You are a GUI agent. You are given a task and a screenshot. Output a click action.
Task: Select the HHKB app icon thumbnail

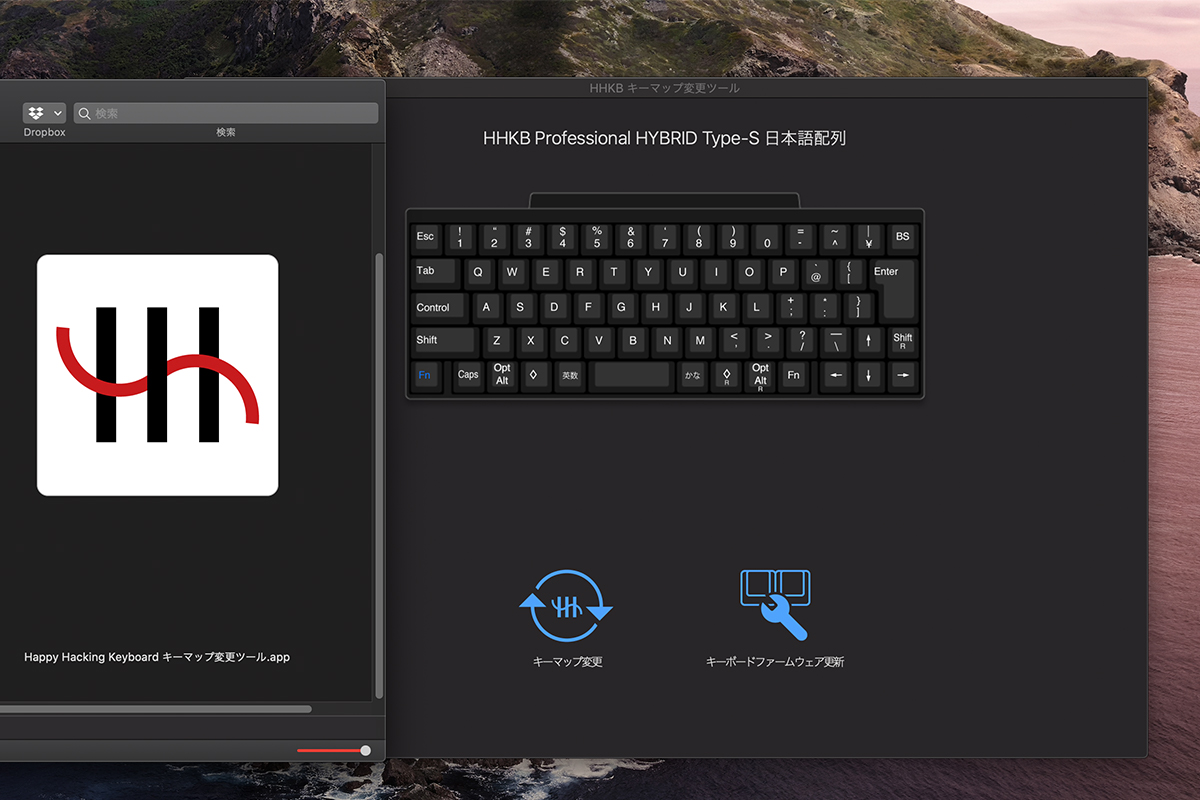(x=158, y=375)
